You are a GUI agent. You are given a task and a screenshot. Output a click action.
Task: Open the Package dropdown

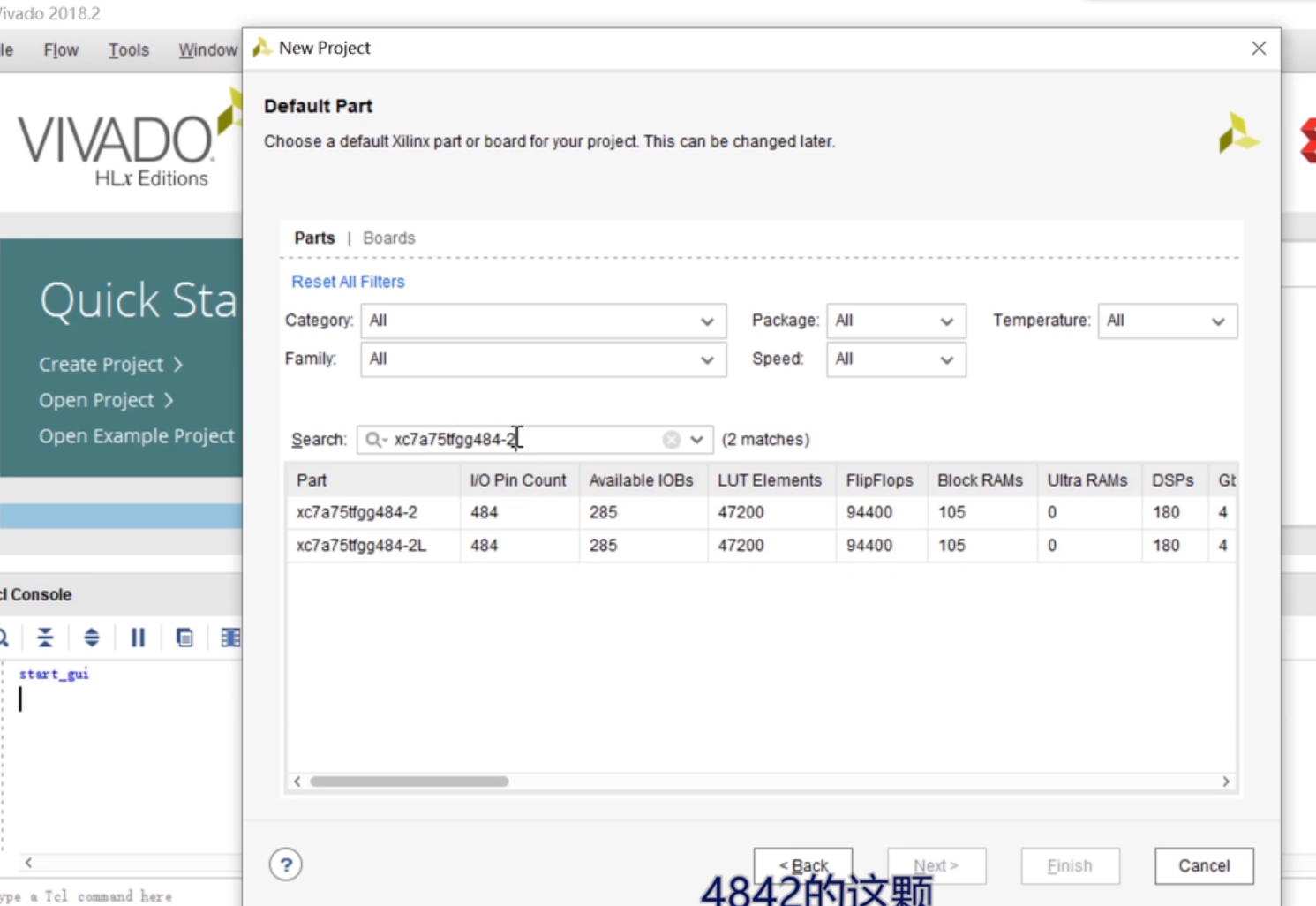tap(896, 321)
